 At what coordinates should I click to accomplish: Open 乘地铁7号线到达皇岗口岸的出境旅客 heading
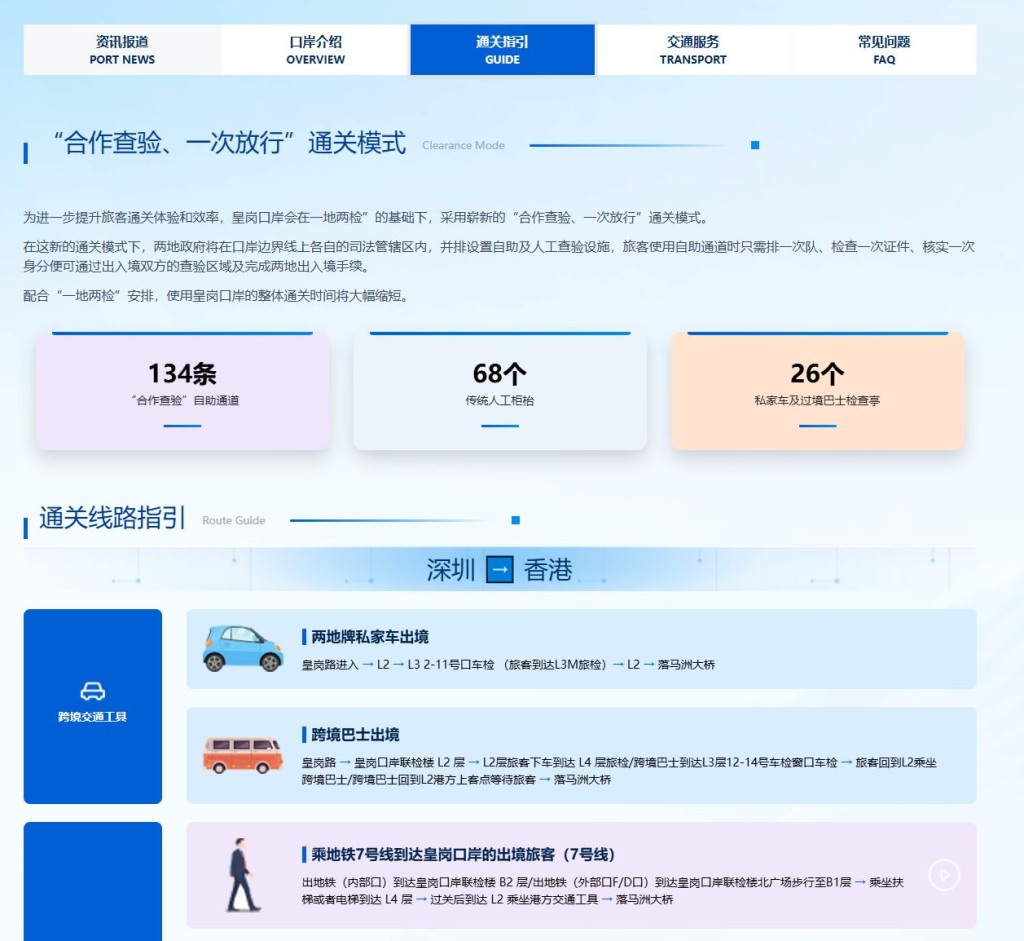click(x=462, y=854)
